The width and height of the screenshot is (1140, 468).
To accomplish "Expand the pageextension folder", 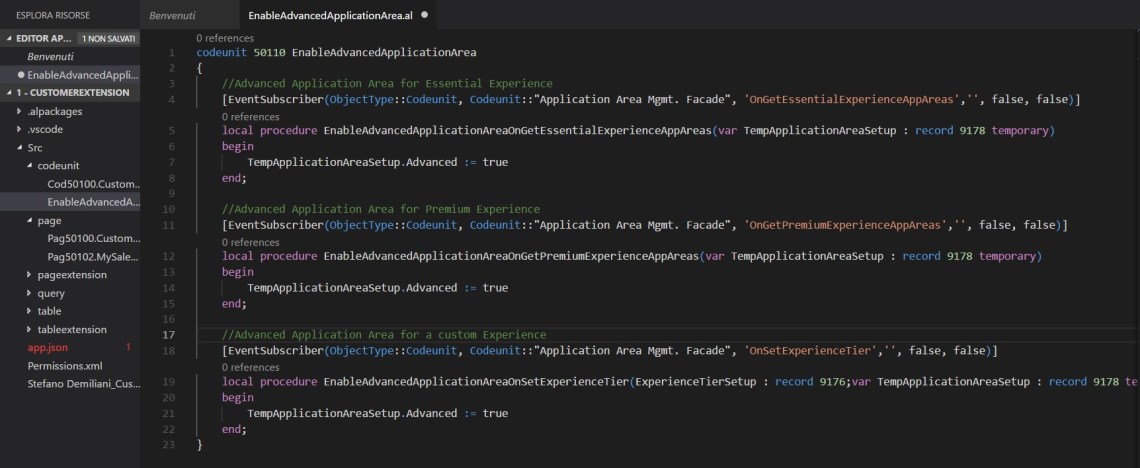I will pyautogui.click(x=31, y=275).
